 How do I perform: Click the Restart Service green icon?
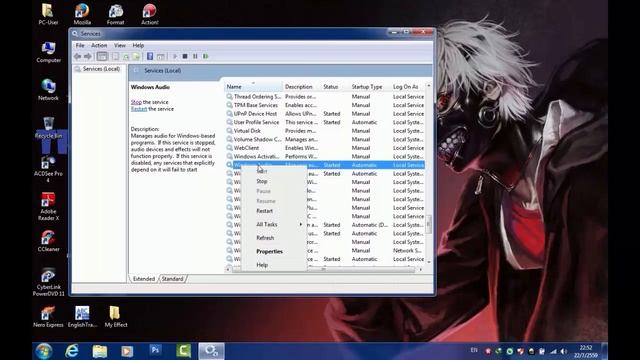click(x=205, y=56)
